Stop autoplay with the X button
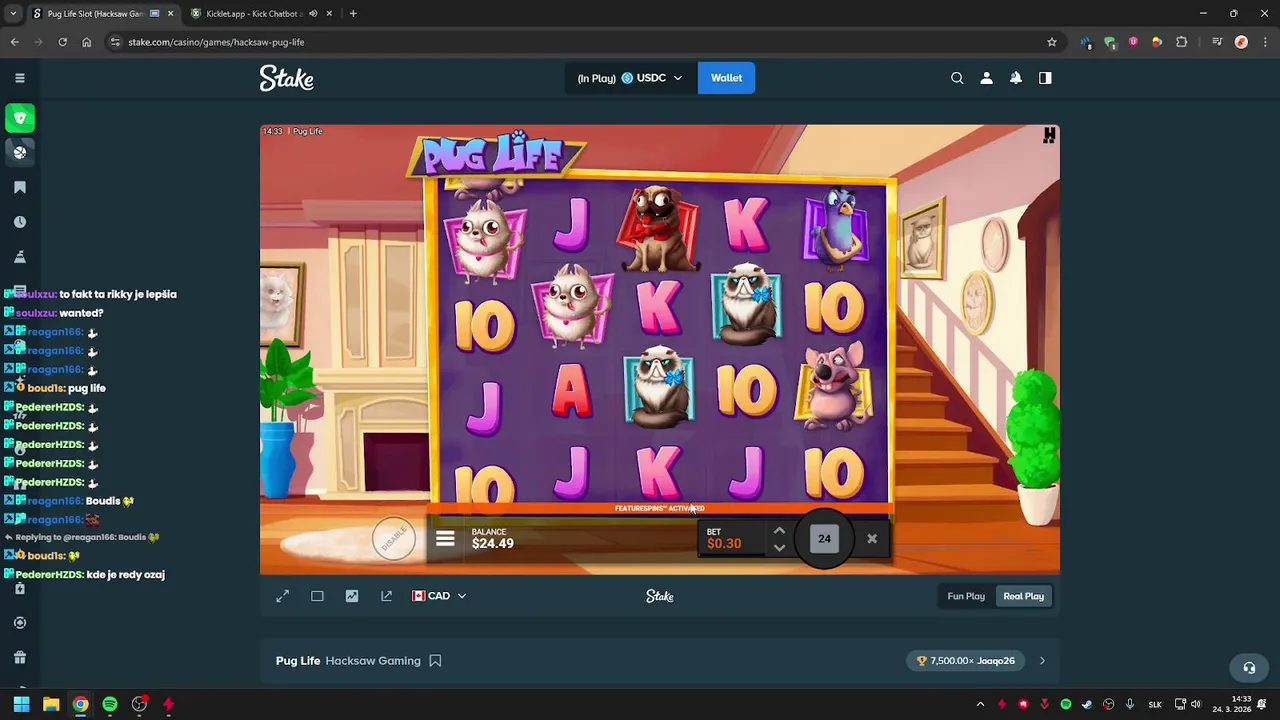 872,539
